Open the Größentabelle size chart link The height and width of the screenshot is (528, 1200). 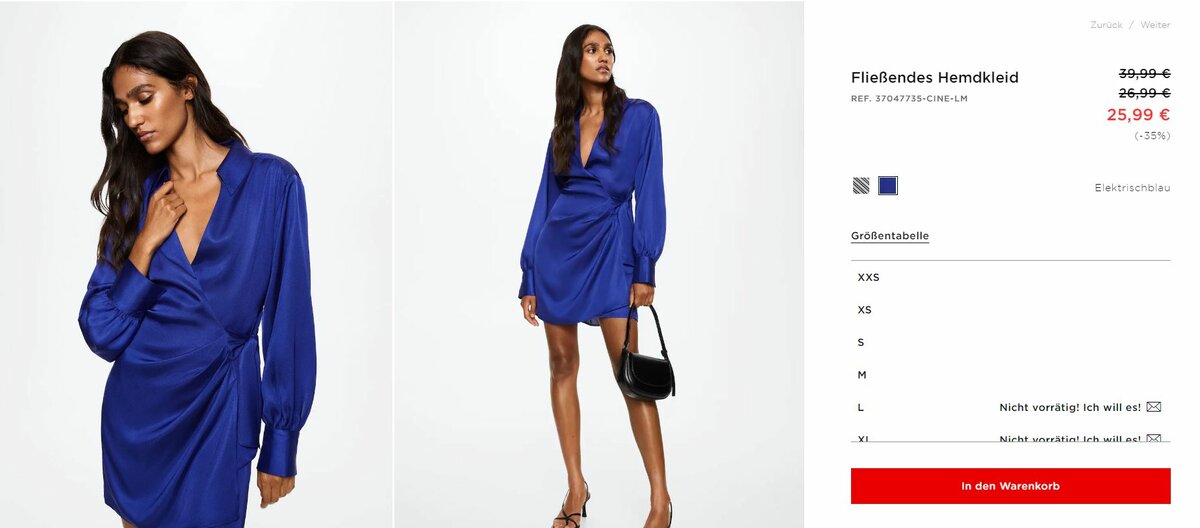(890, 236)
